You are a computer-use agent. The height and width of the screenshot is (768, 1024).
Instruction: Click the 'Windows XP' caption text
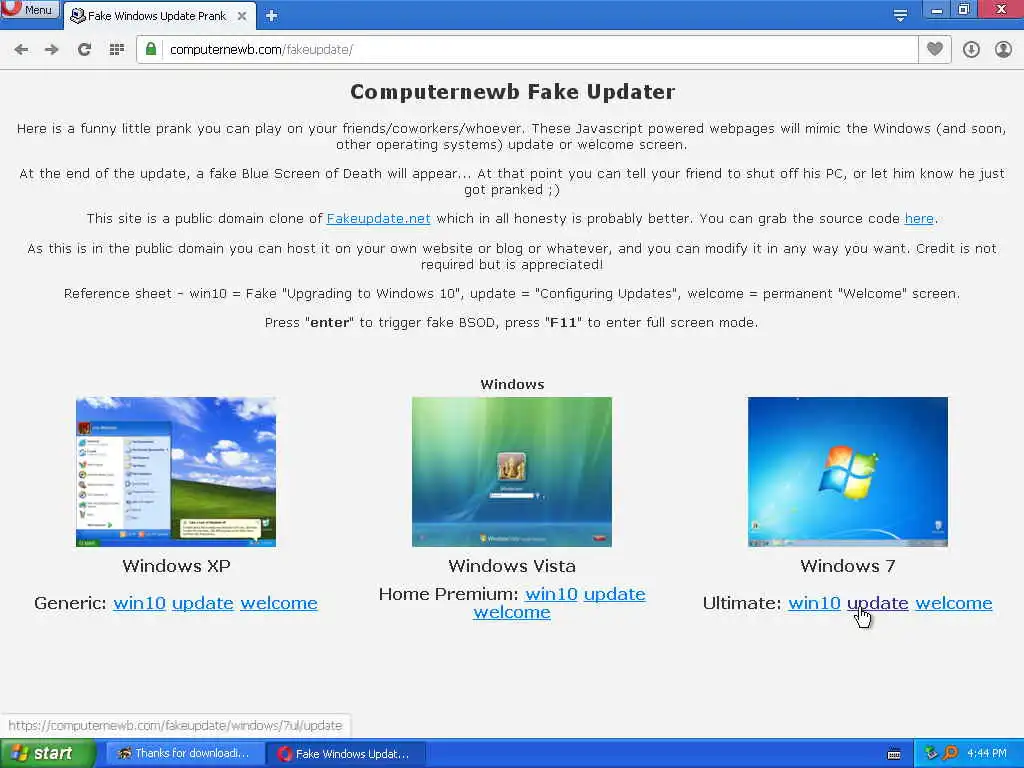pos(176,566)
